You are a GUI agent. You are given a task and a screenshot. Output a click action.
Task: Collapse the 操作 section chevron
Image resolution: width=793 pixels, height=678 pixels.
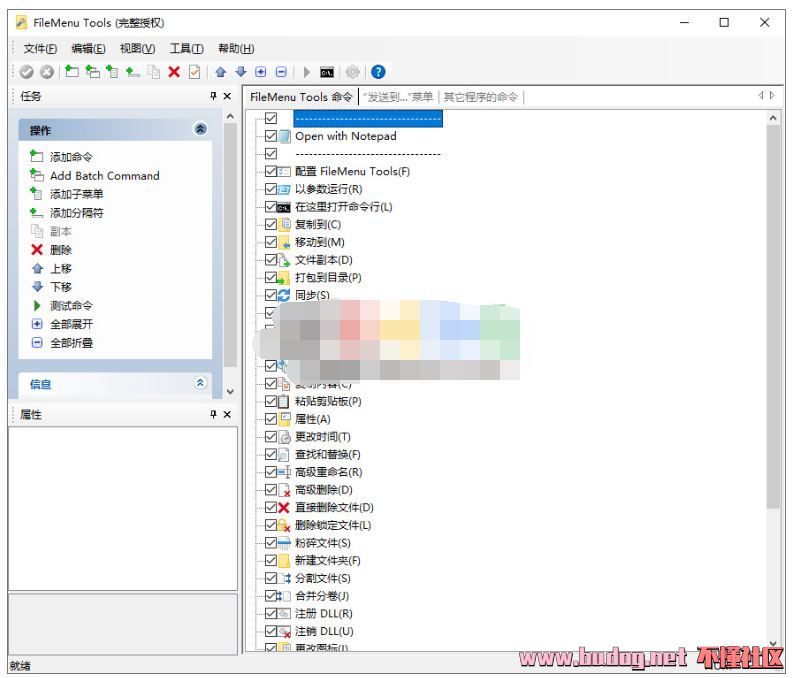click(200, 129)
